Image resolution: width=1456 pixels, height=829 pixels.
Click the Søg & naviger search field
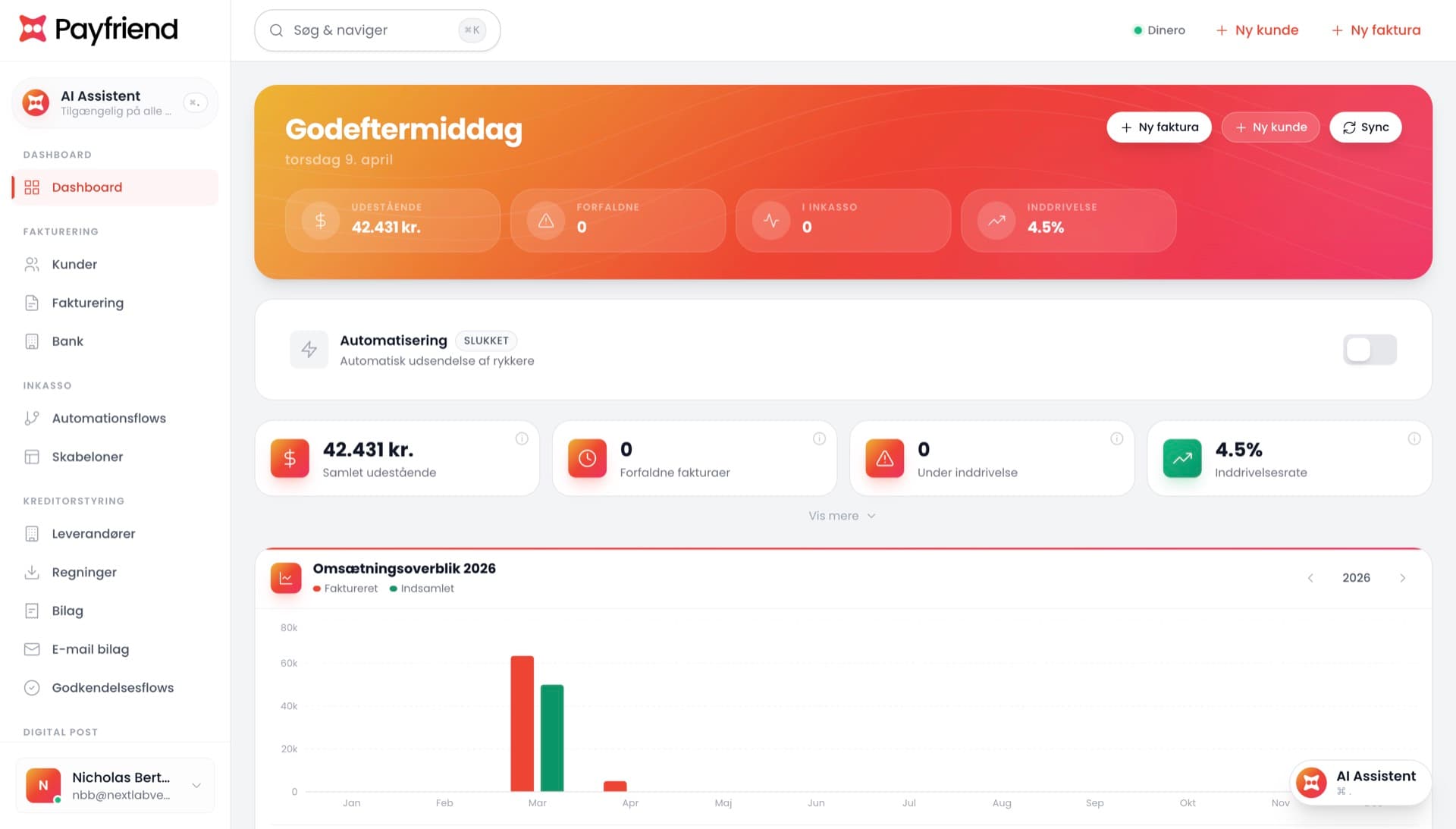click(377, 30)
